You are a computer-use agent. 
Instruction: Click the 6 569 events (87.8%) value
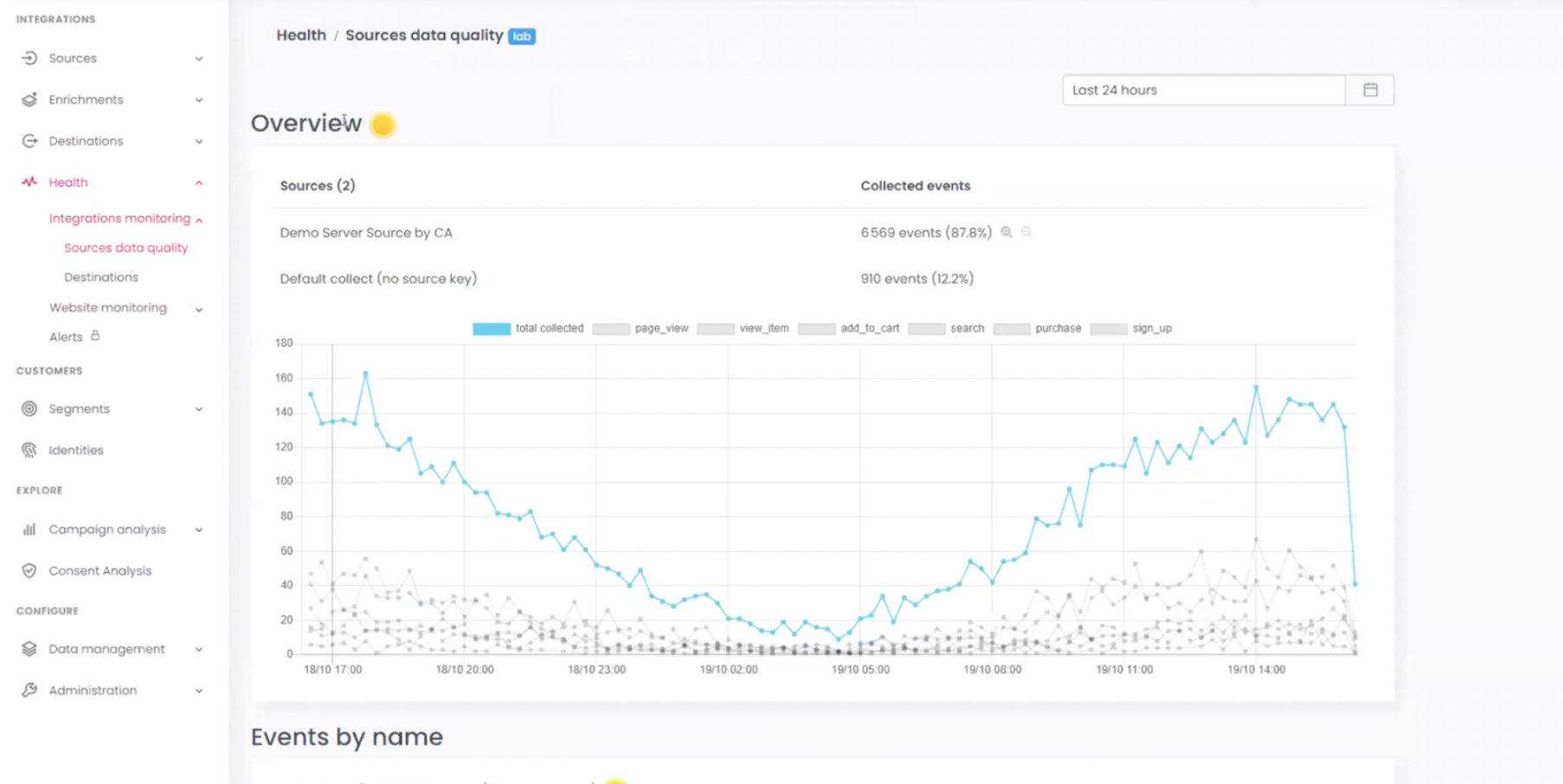[926, 233]
